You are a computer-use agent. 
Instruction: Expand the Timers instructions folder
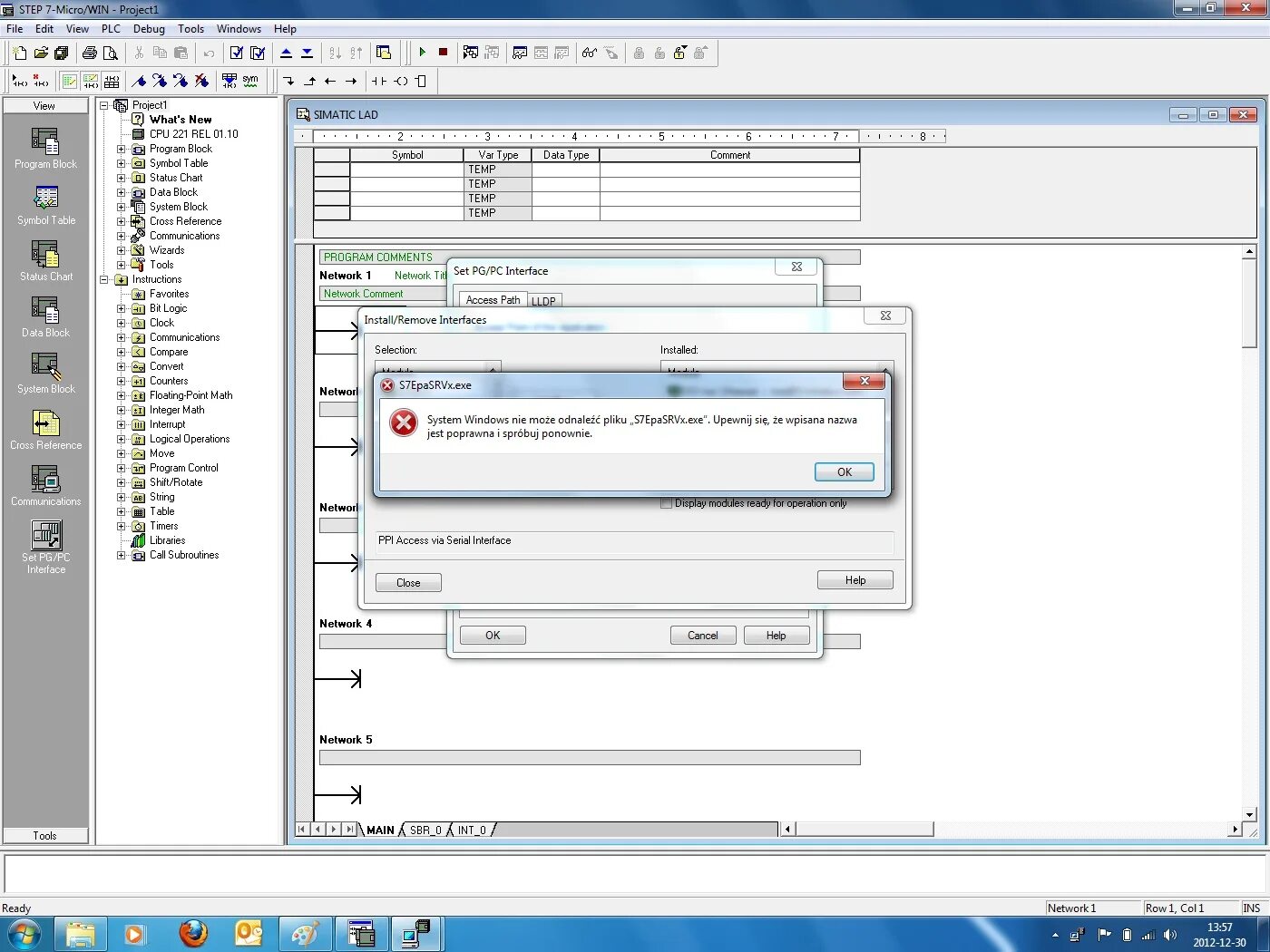pos(121,526)
